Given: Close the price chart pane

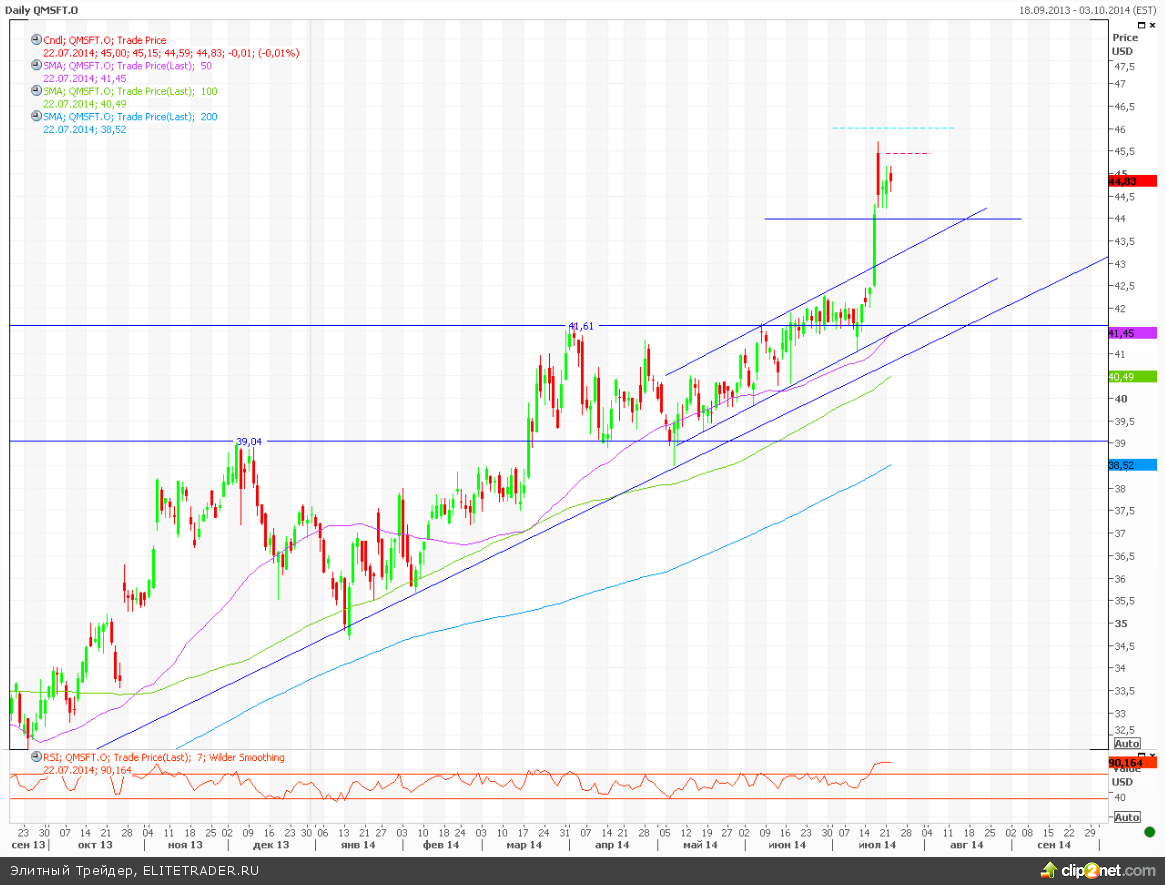Looking at the screenshot, I should (x=1152, y=25).
